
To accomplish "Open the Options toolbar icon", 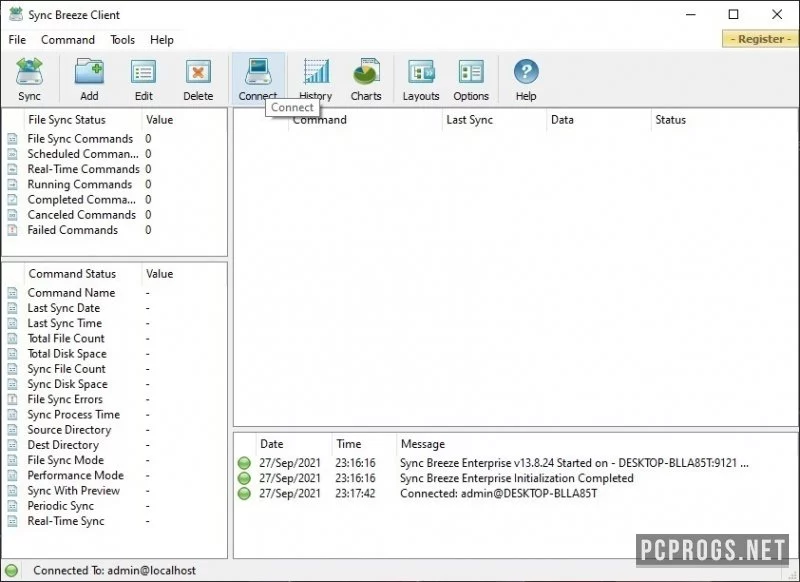I will [471, 72].
